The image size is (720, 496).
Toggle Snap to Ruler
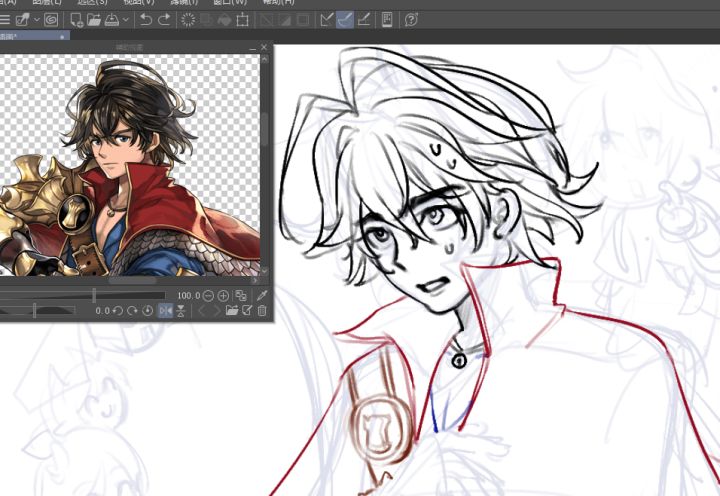[x=326, y=20]
